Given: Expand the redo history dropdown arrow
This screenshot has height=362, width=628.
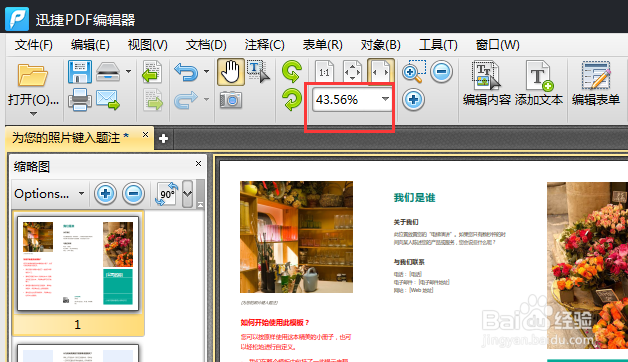Looking at the screenshot, I should [206, 99].
